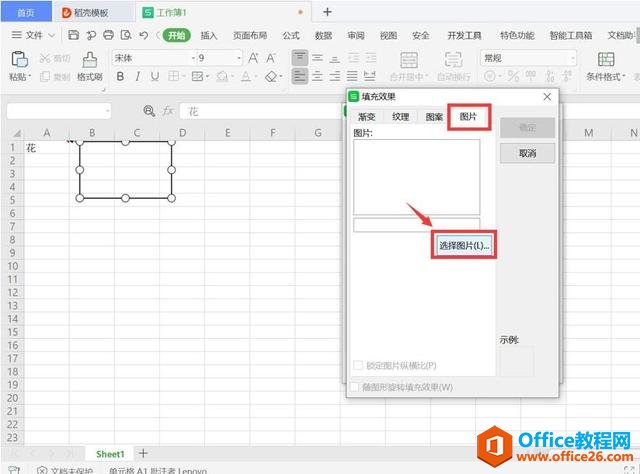Open the 页面布局 ribbon tab
640x474 pixels.
pos(250,36)
